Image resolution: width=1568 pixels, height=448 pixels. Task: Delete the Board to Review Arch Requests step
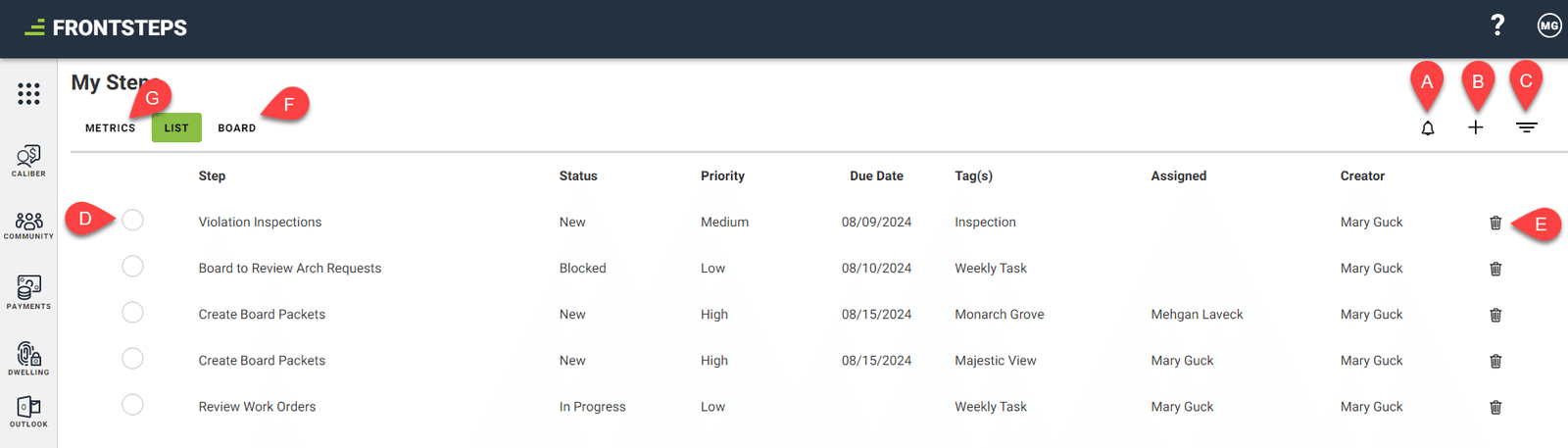coord(1495,269)
